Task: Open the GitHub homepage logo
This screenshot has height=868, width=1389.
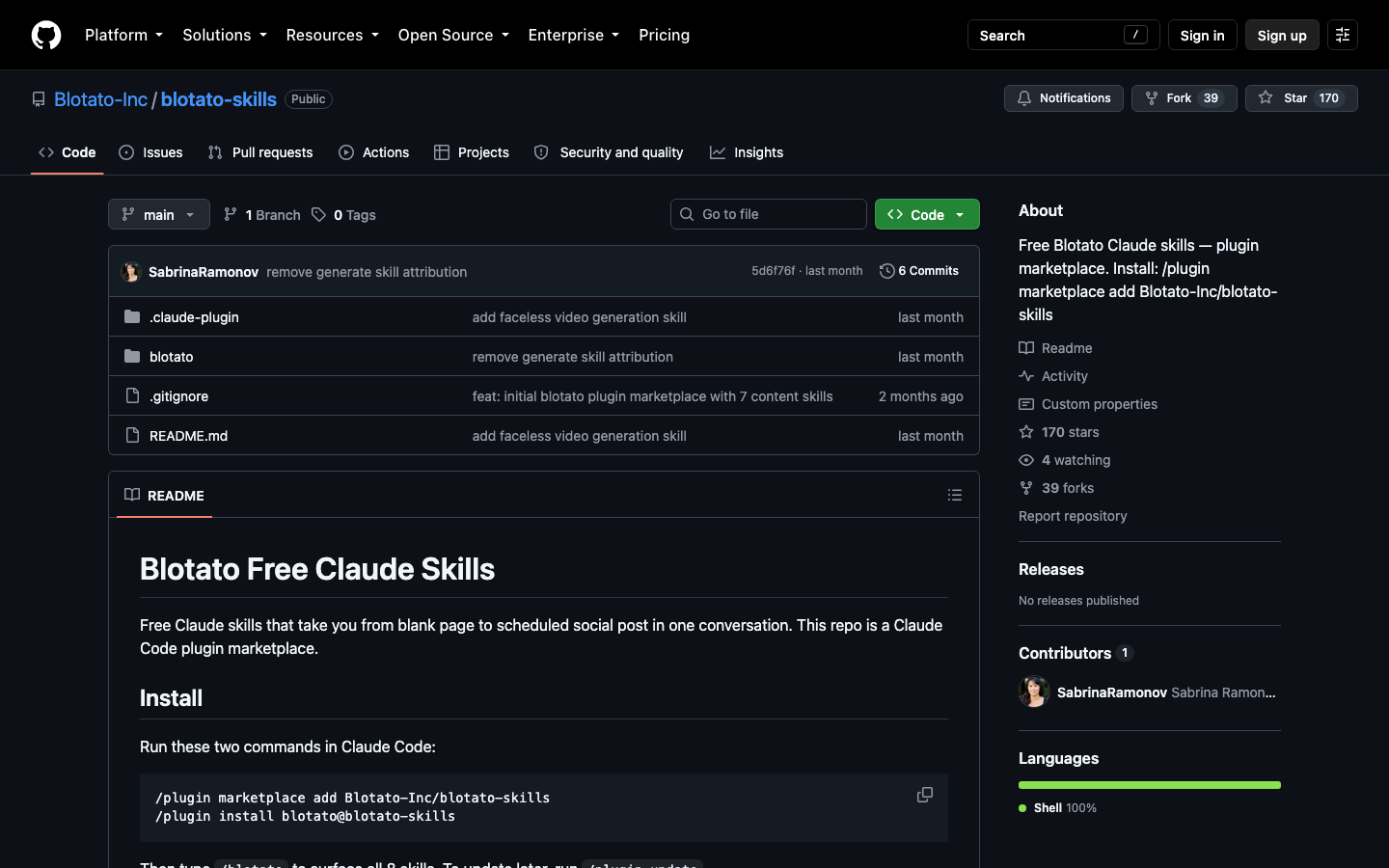Action: point(46,35)
